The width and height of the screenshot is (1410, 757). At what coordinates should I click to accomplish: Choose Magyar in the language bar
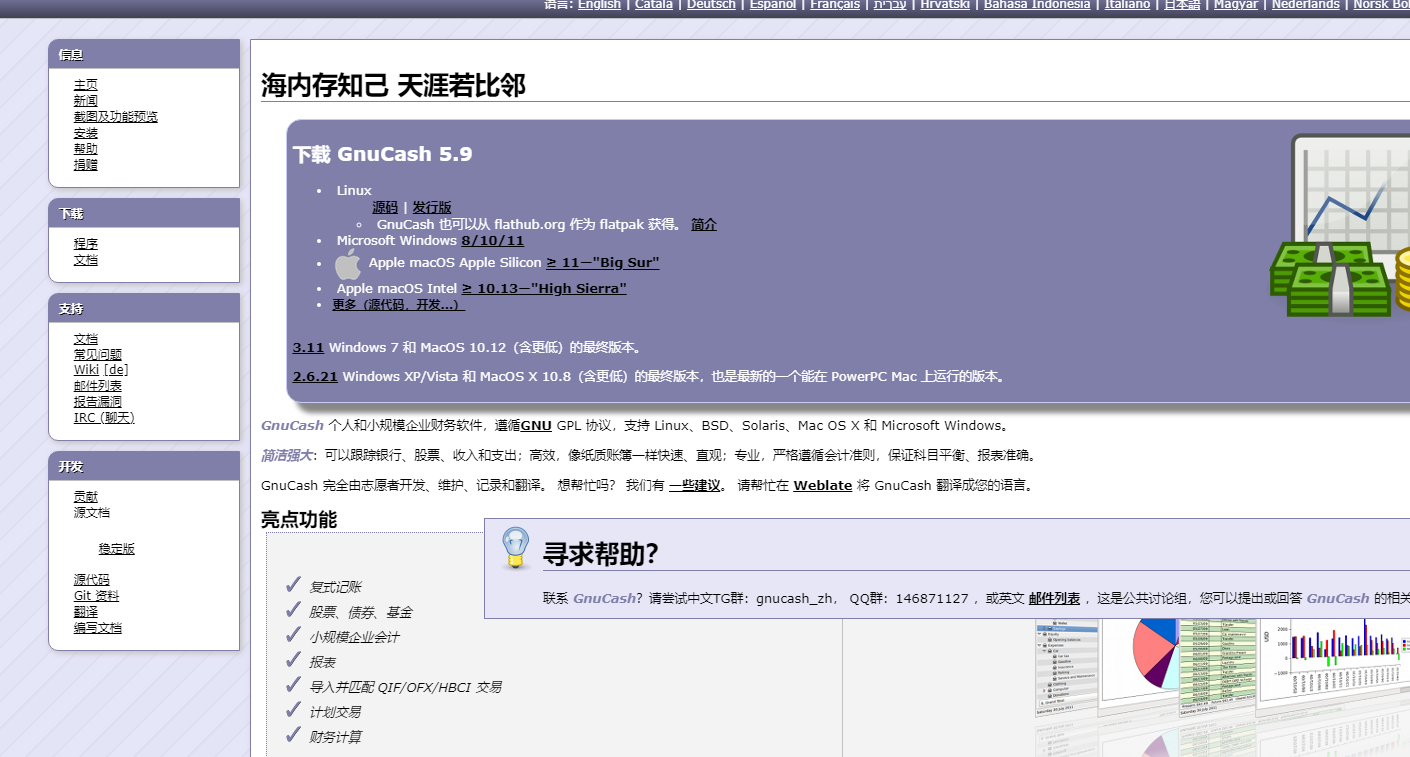pyautogui.click(x=1236, y=5)
